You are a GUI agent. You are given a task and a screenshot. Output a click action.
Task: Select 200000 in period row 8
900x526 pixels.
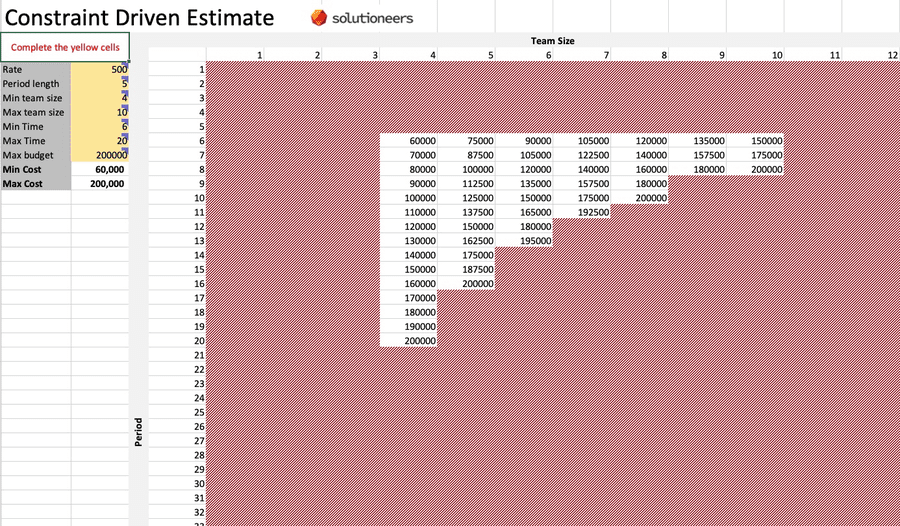pos(755,169)
